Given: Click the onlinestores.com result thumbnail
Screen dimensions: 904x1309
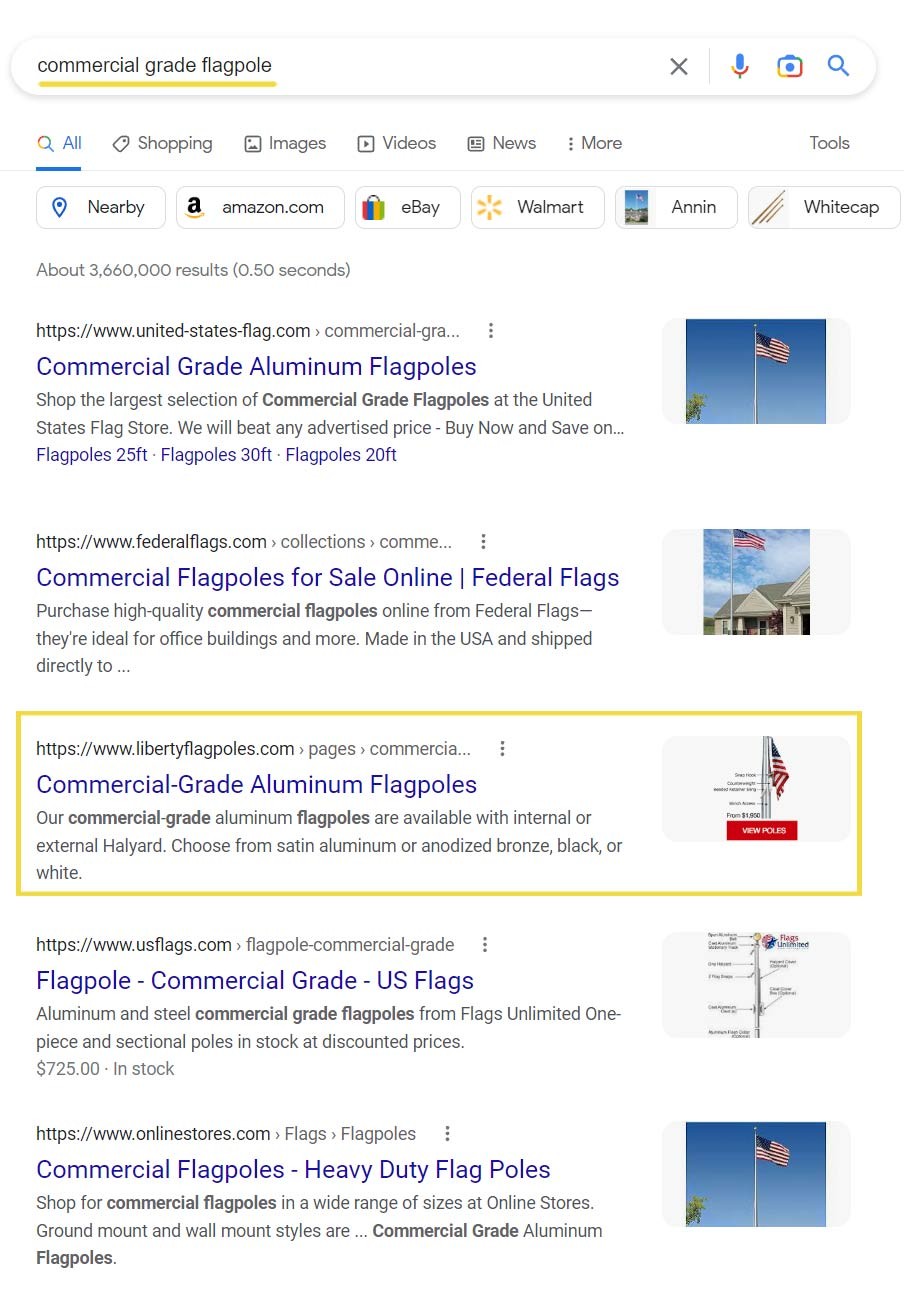Looking at the screenshot, I should 756,1174.
